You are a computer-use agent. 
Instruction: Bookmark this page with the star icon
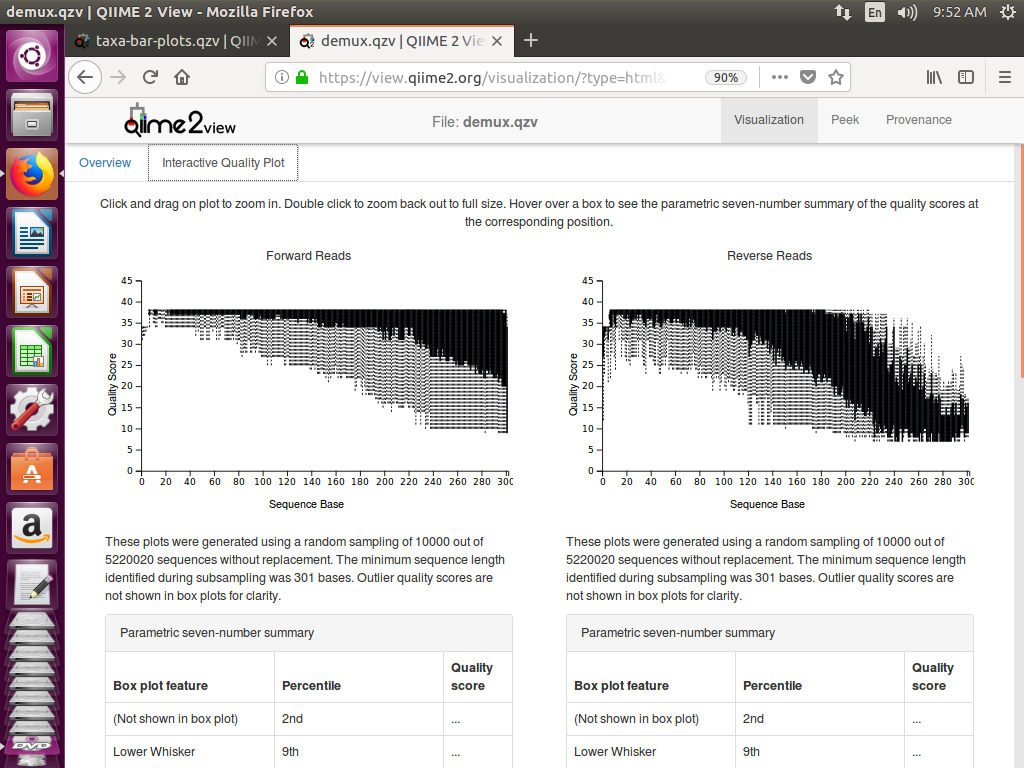835,77
